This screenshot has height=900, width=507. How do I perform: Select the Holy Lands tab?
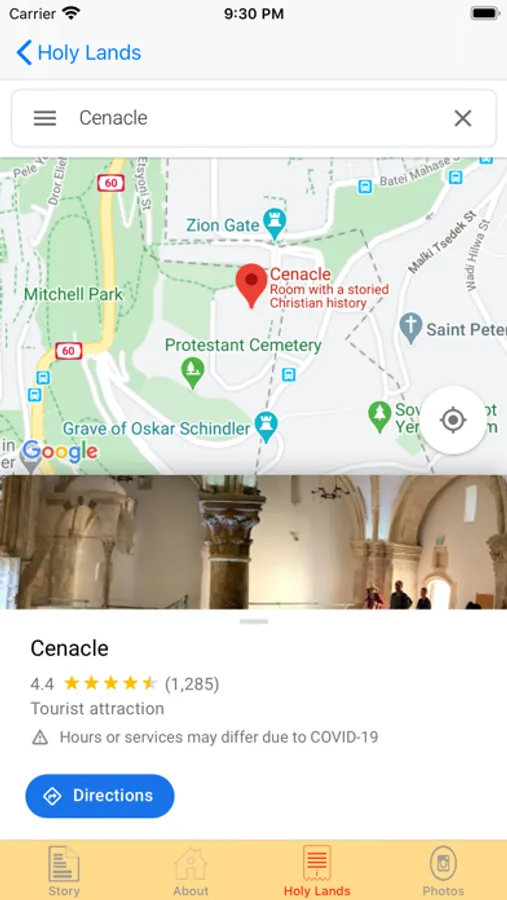[x=317, y=871]
